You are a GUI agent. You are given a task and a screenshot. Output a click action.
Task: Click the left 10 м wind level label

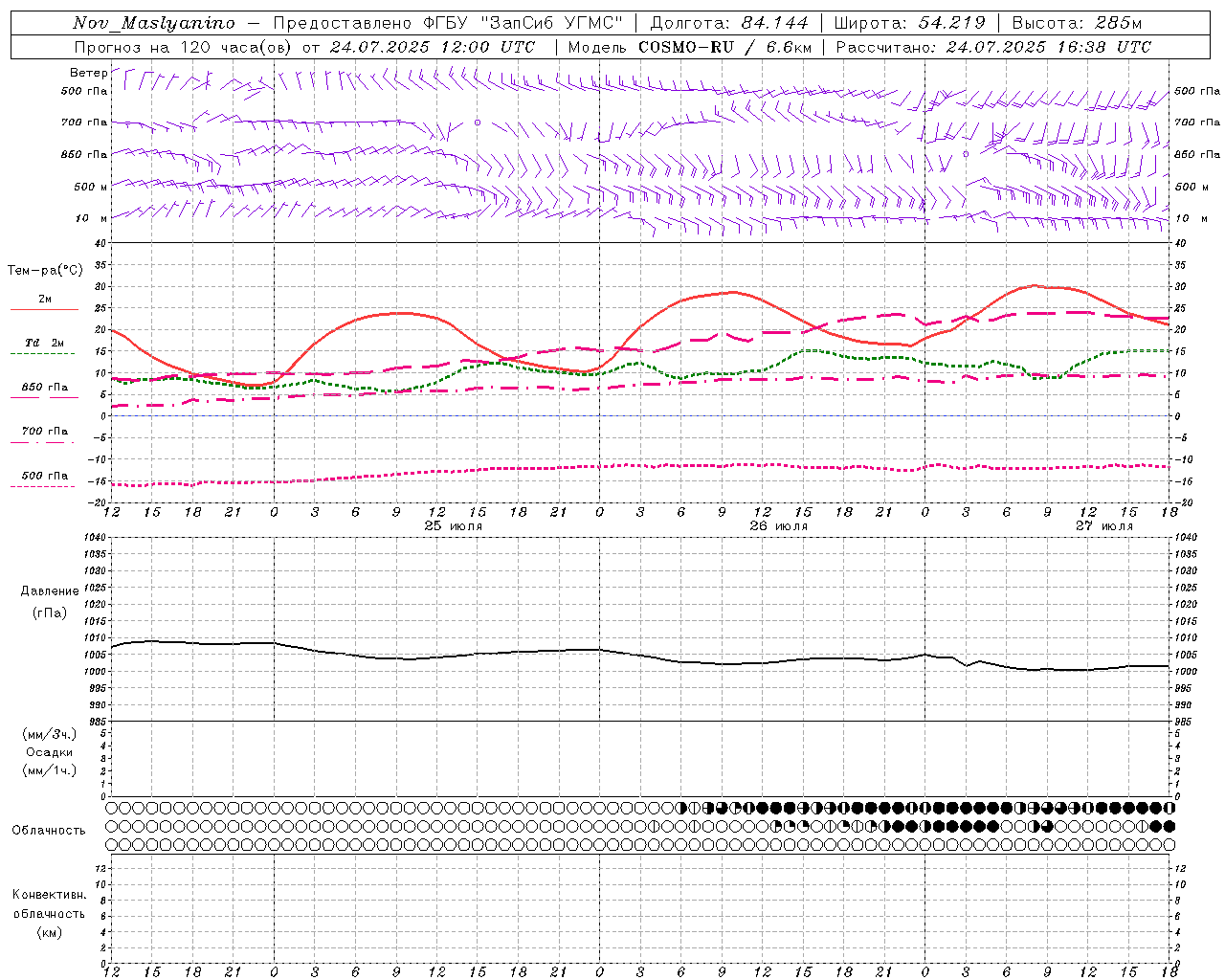[91, 218]
